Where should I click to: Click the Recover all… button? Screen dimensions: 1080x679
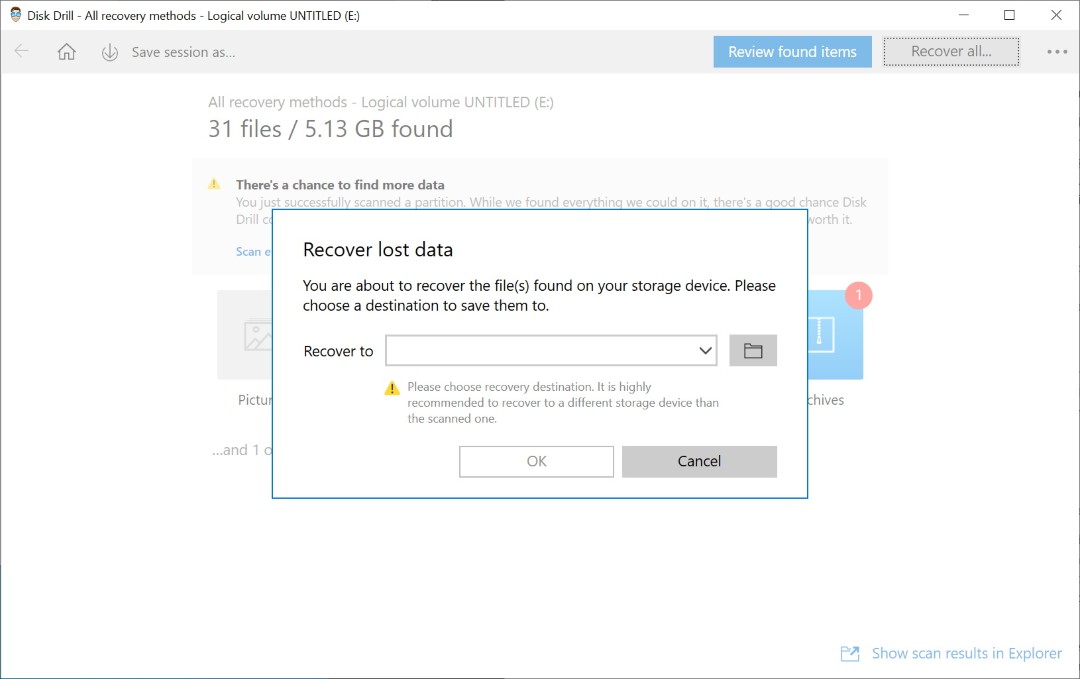pyautogui.click(x=951, y=52)
